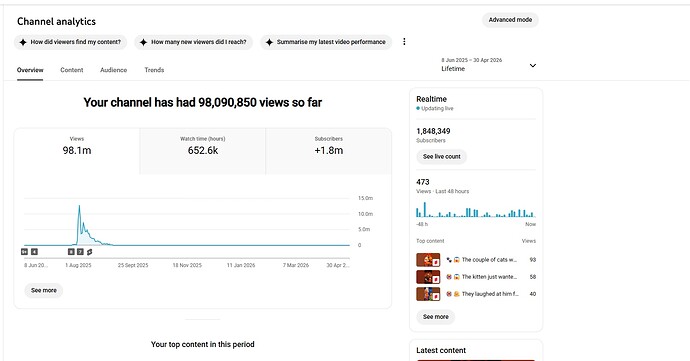
Task: Switch to the Content tab
Action: tap(72, 70)
